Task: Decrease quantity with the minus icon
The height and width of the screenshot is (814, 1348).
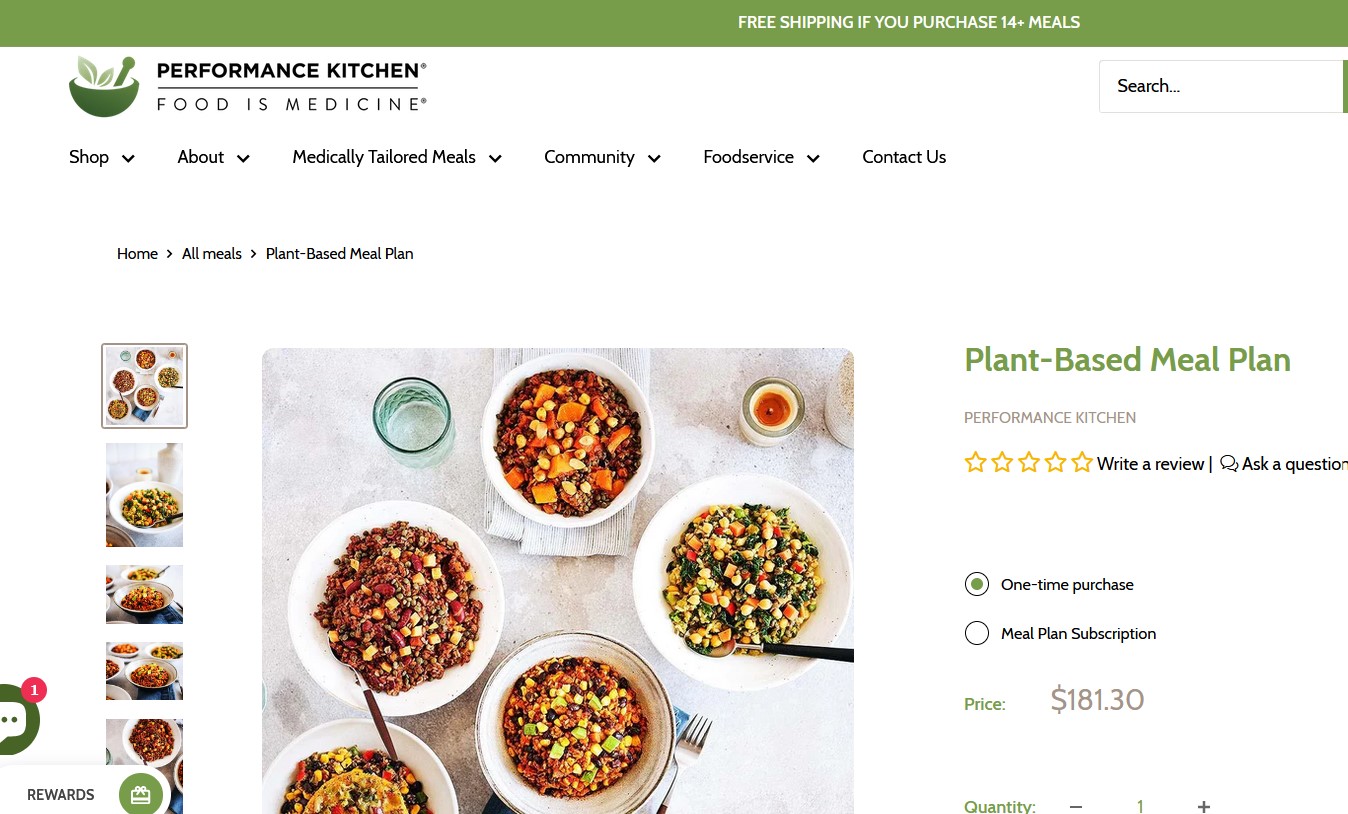Action: tap(1075, 806)
